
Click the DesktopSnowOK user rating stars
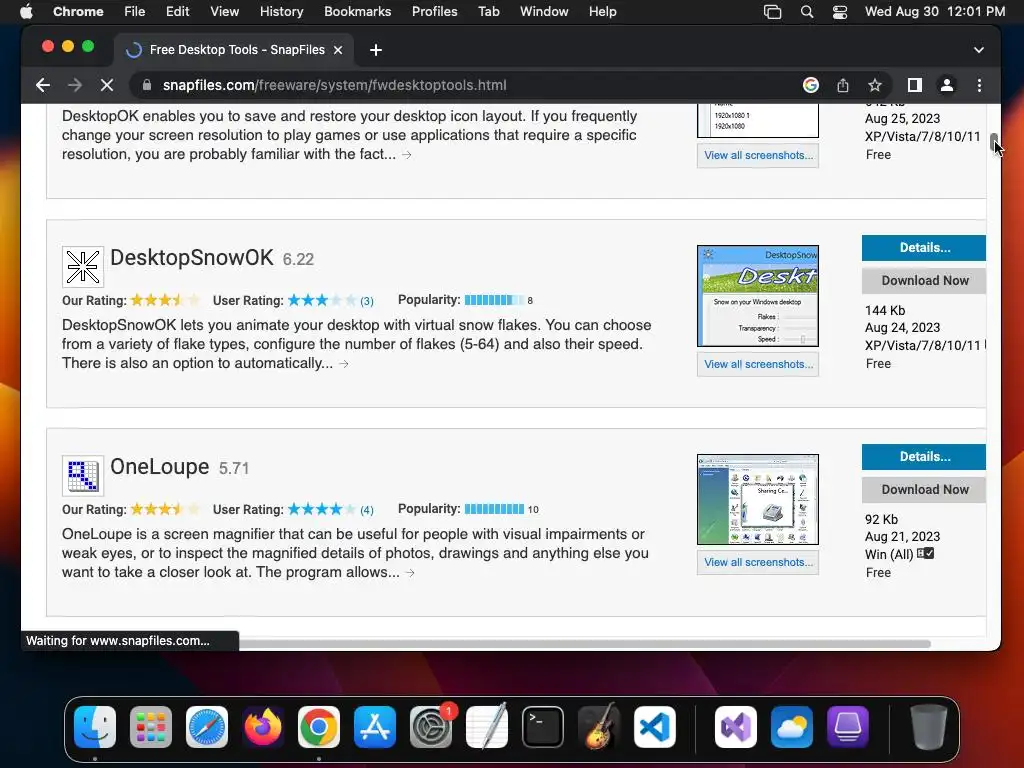tap(322, 300)
